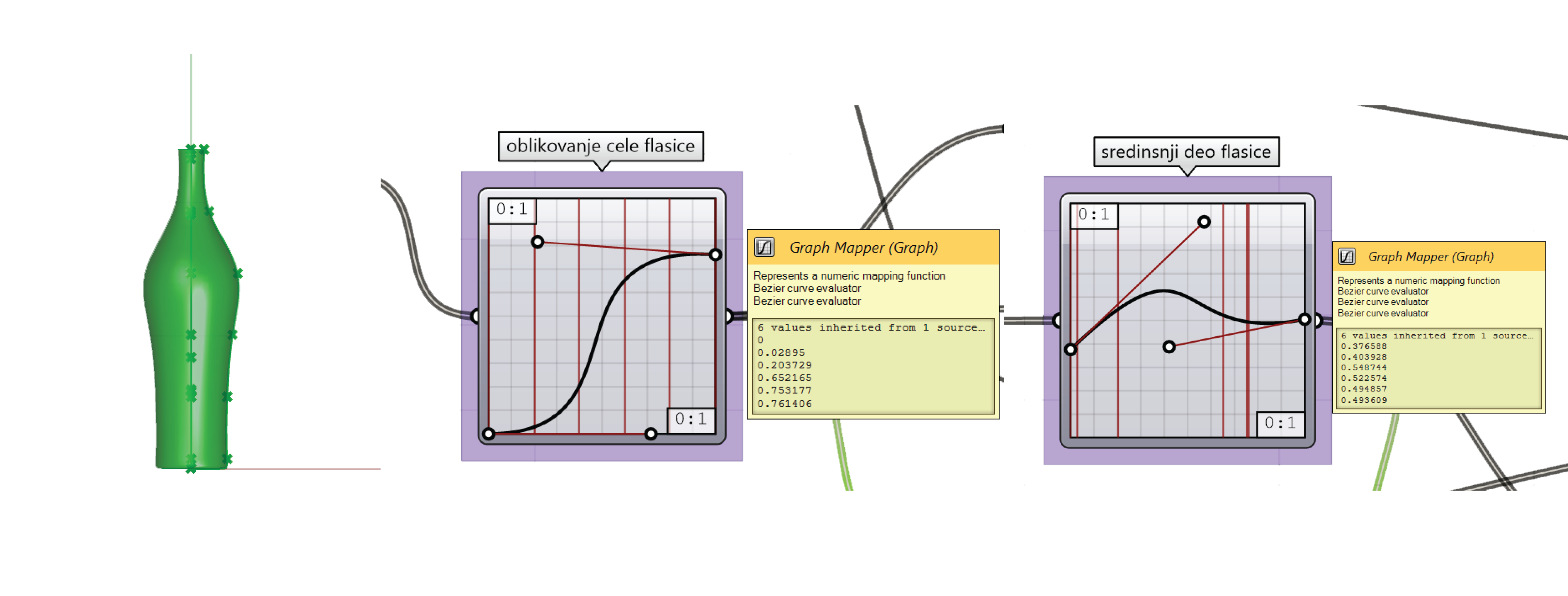Click input grip of 'sredinsnji' graph mapper

click(x=1057, y=320)
